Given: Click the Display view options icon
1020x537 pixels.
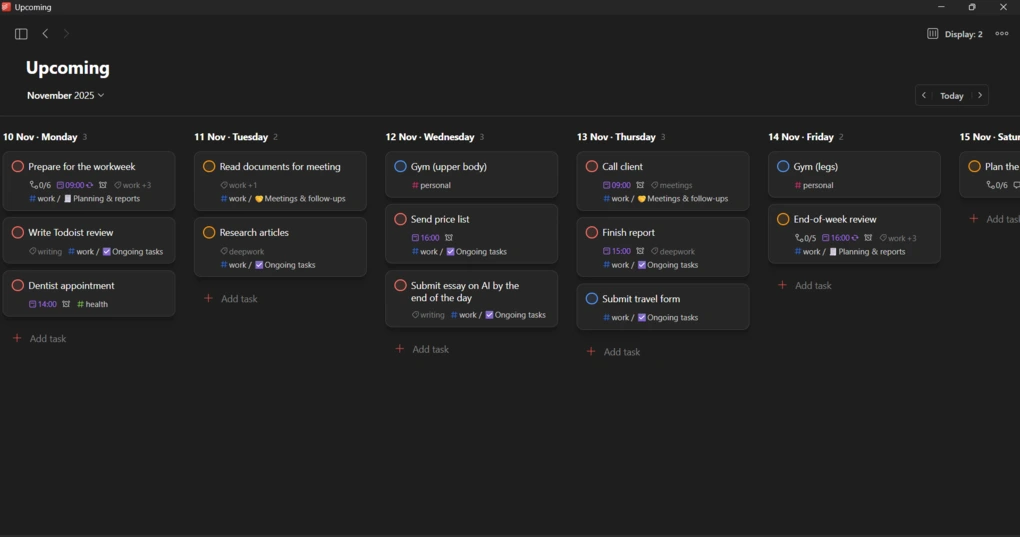Looking at the screenshot, I should pos(932,34).
